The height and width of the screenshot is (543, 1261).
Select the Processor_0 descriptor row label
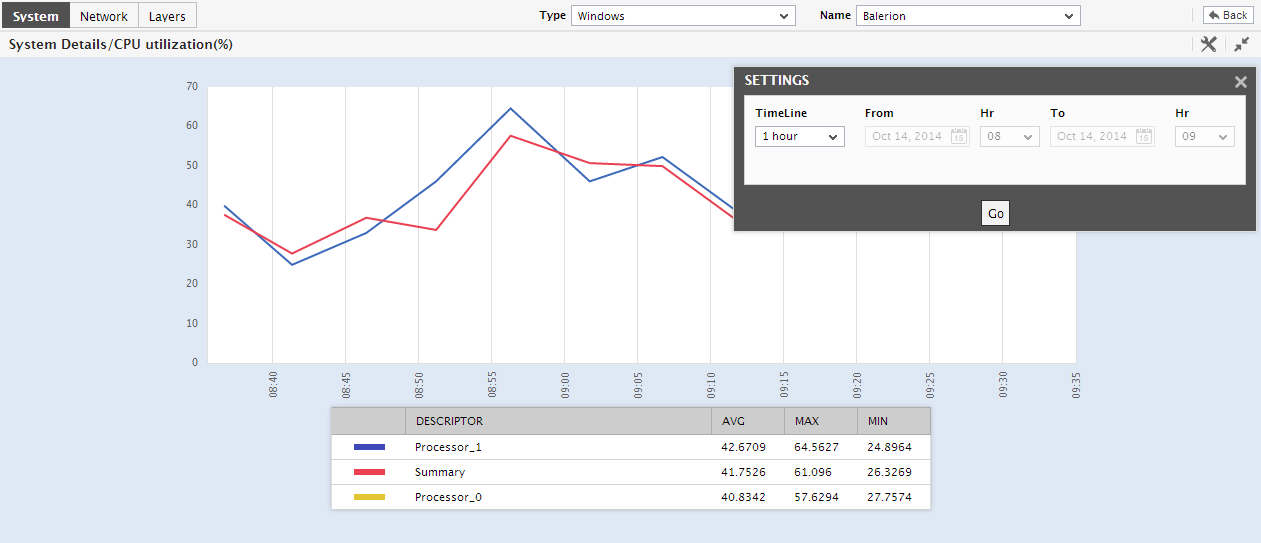[448, 497]
